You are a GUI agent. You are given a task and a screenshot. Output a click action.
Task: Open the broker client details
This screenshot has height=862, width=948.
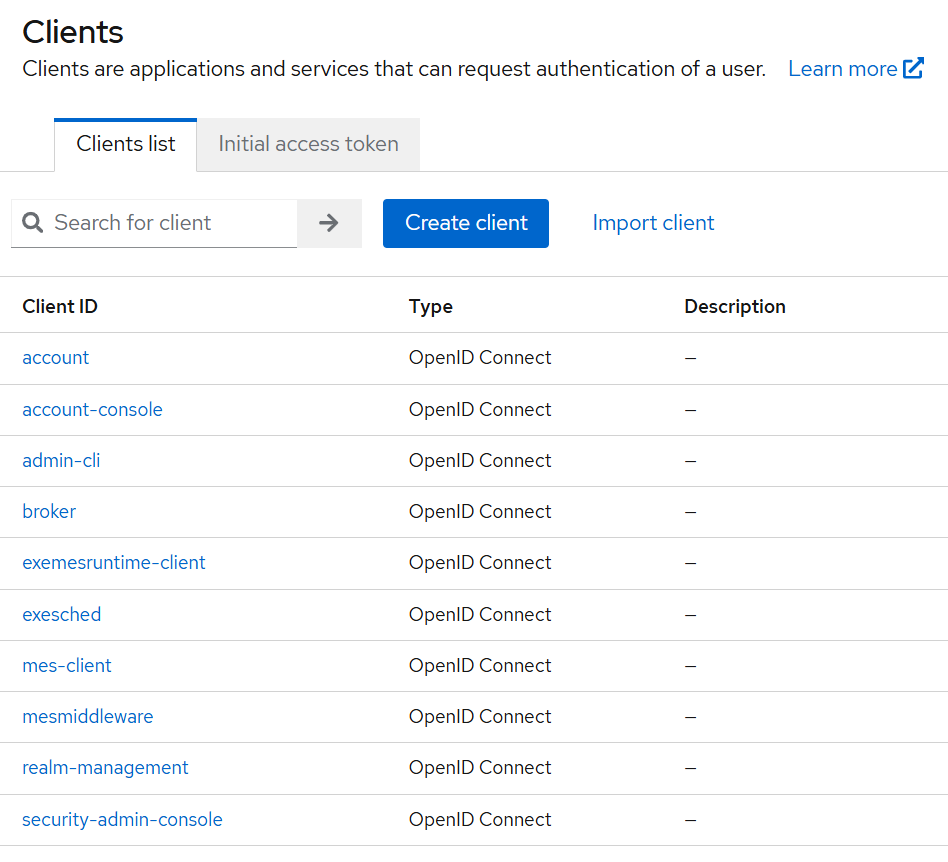pos(49,512)
